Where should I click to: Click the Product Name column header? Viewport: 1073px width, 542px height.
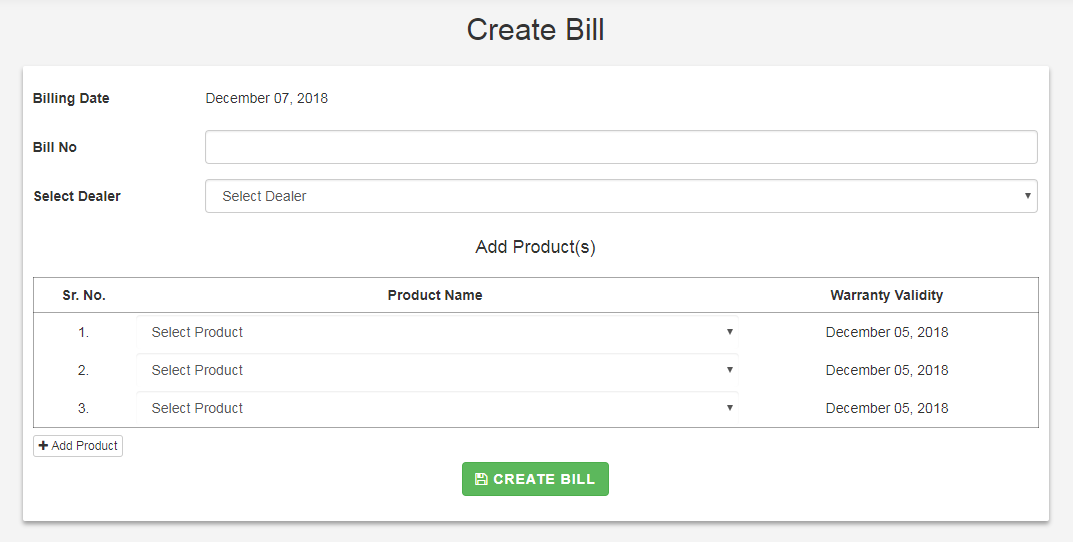[435, 296]
